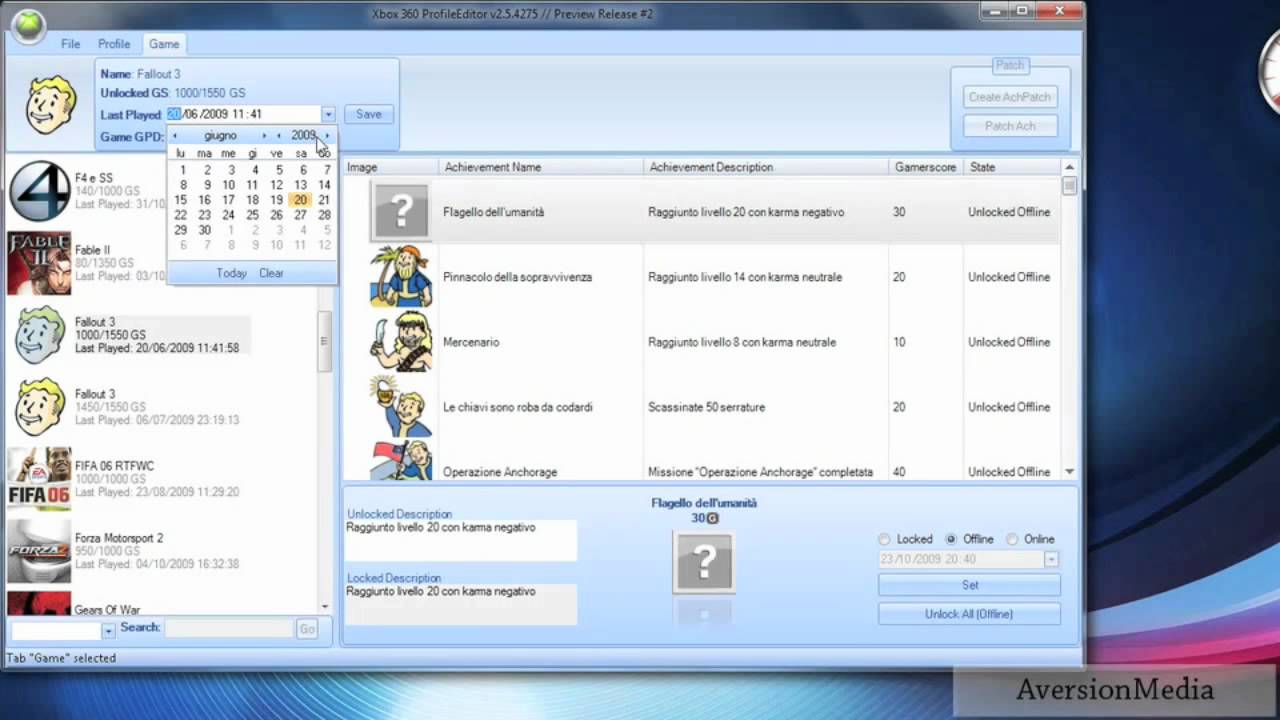Open the search filter combo box dropdown
1280x720 pixels.
(x=108, y=631)
